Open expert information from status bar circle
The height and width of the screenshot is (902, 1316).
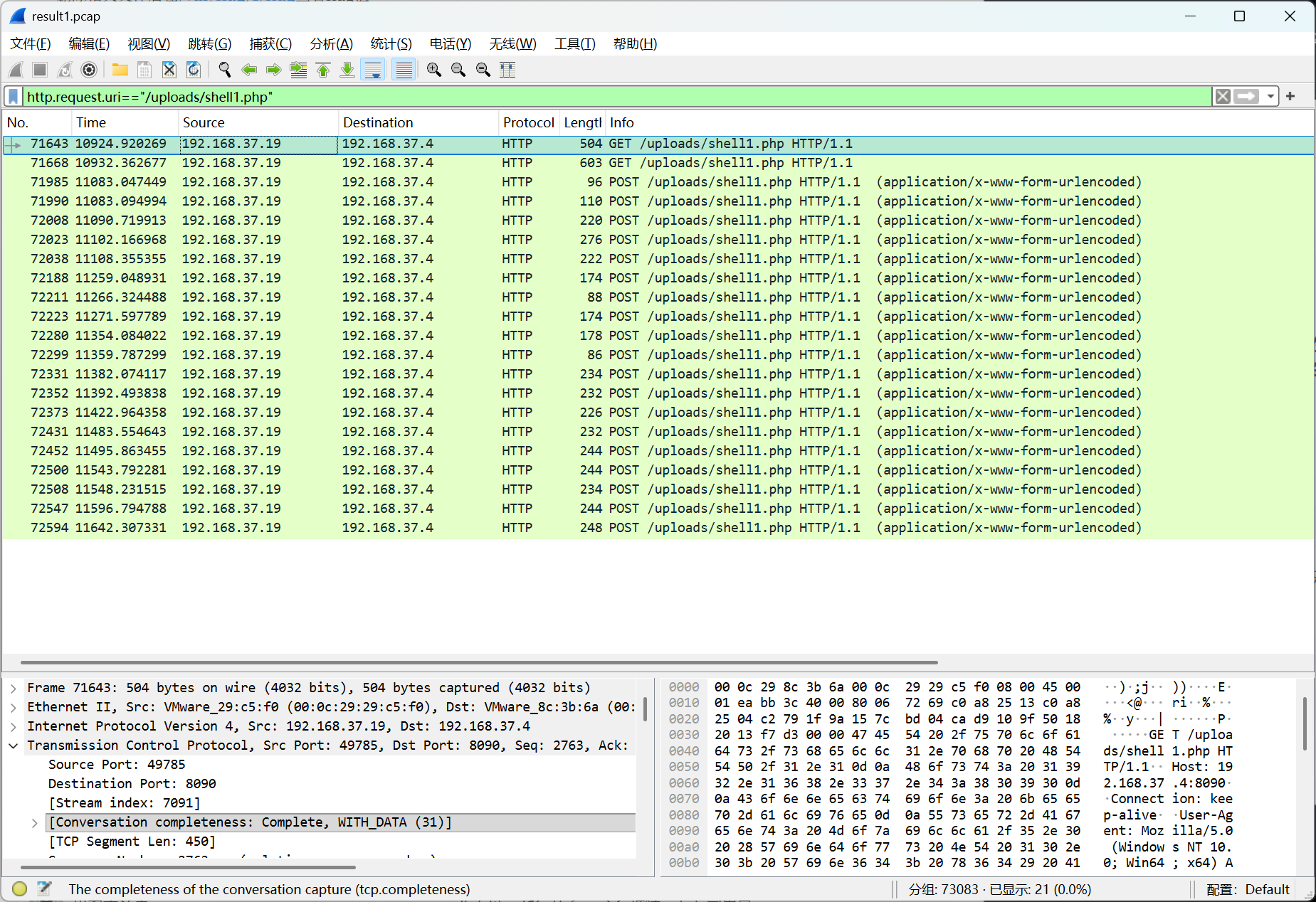click(20, 888)
